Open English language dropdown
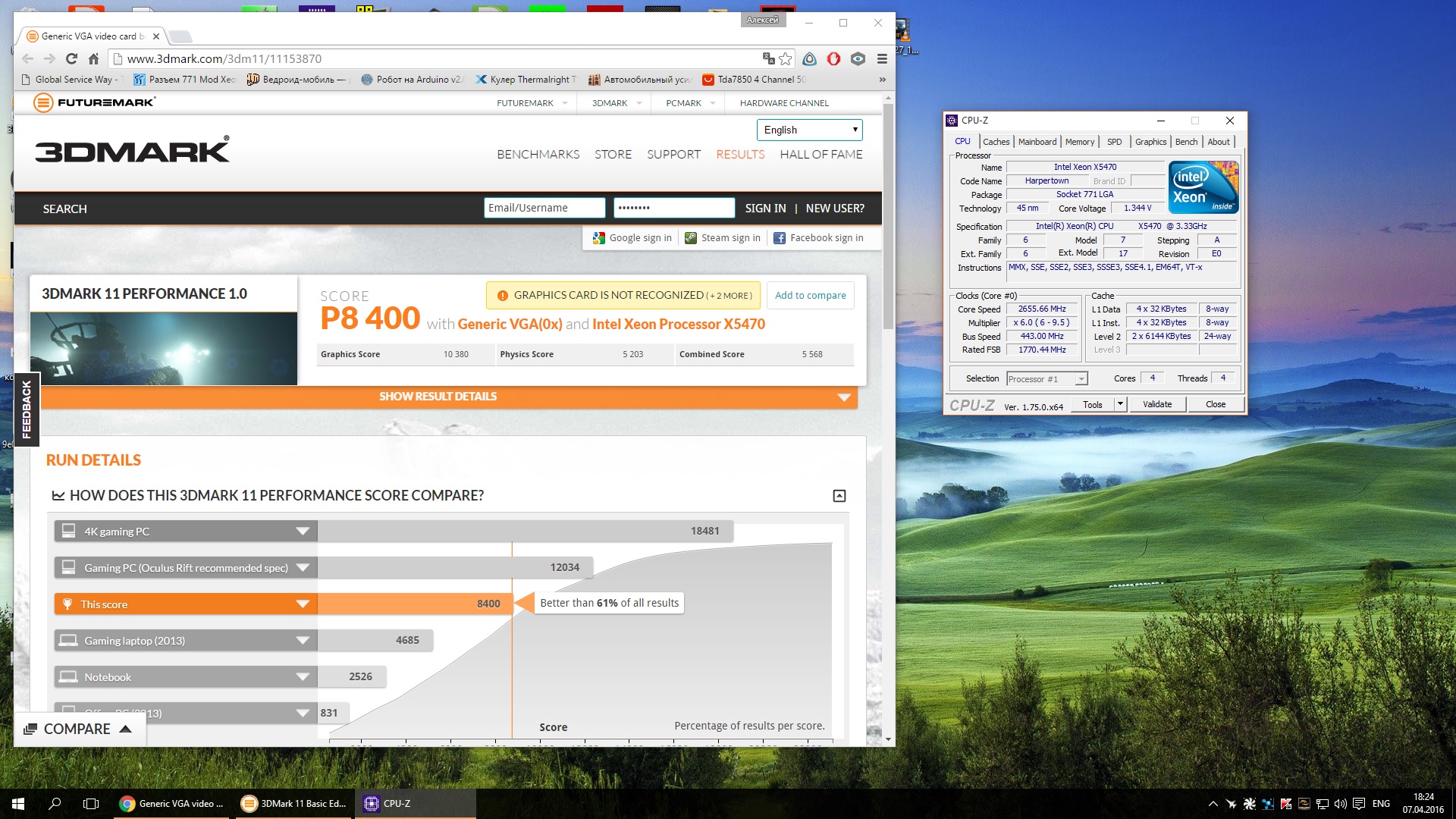1456x819 pixels. pyautogui.click(x=809, y=130)
